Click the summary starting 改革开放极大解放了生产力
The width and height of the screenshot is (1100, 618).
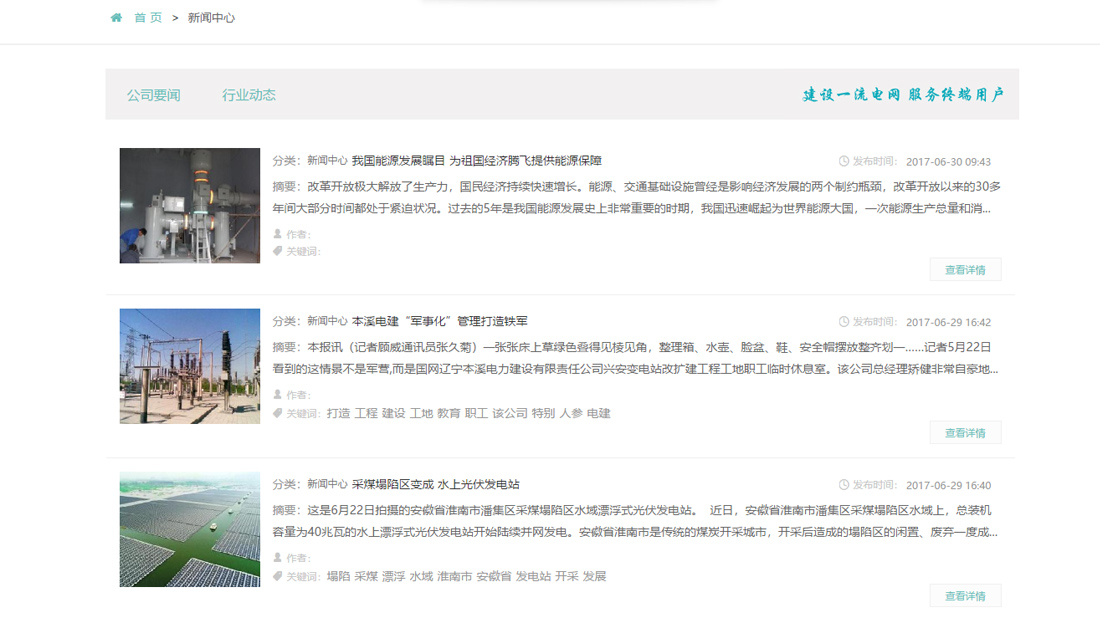pos(636,197)
